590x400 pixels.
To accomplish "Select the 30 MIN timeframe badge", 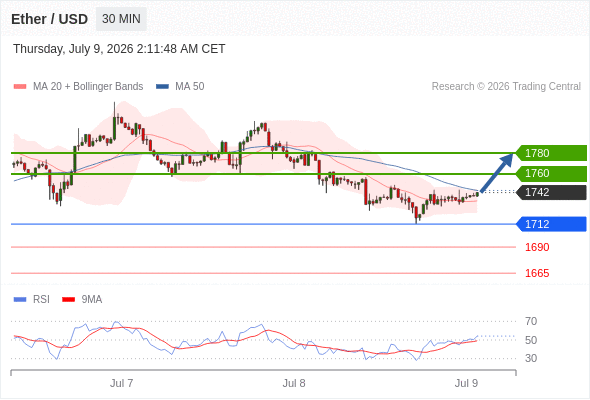I will tap(121, 19).
